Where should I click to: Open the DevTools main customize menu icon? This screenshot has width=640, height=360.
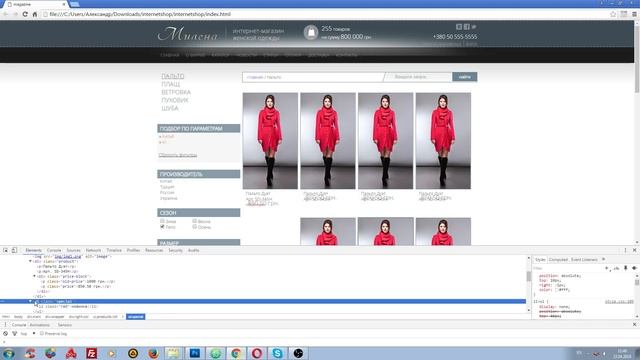pyautogui.click(x=625, y=250)
